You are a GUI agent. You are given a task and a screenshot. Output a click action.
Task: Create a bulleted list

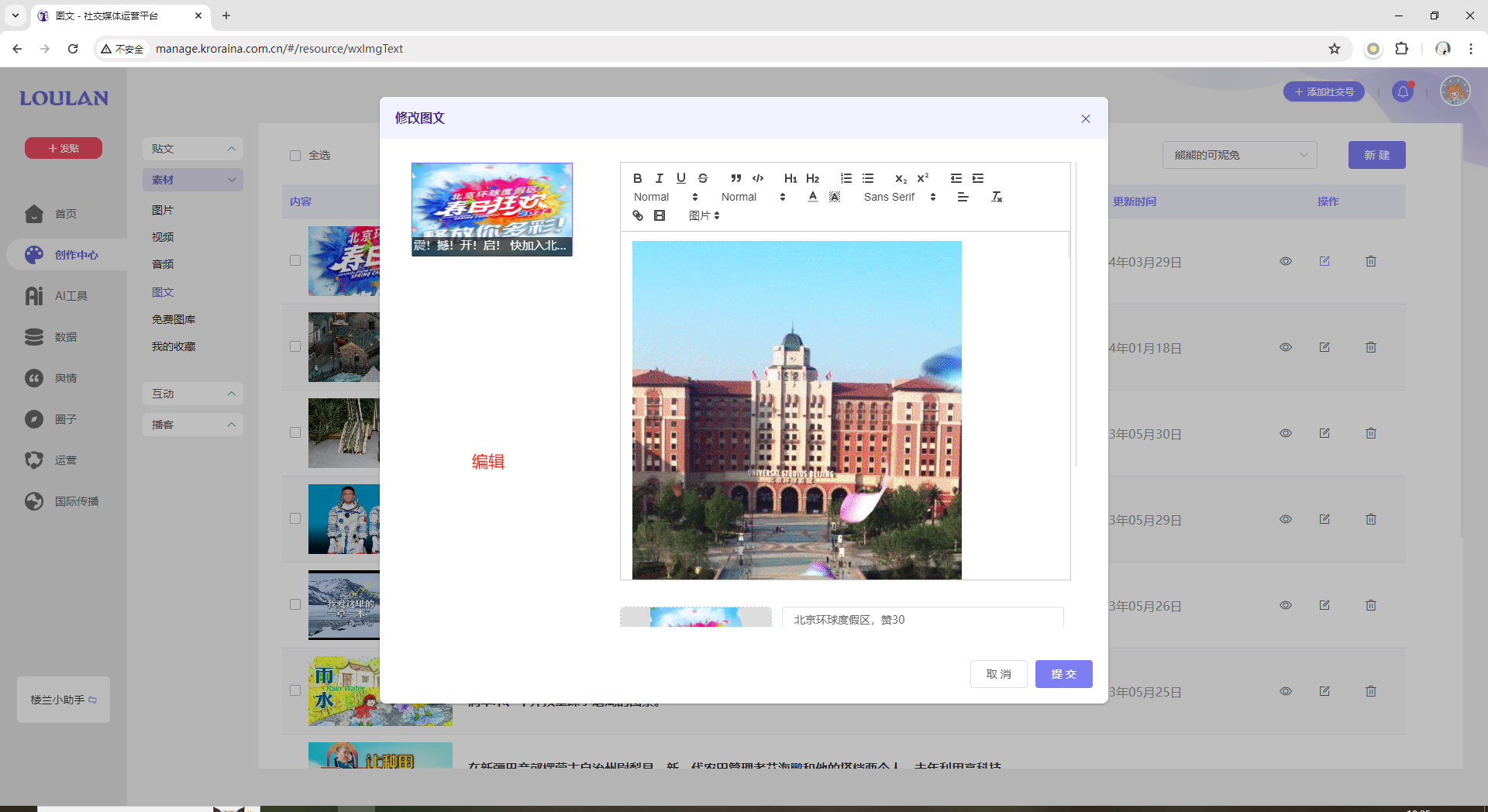click(868, 178)
